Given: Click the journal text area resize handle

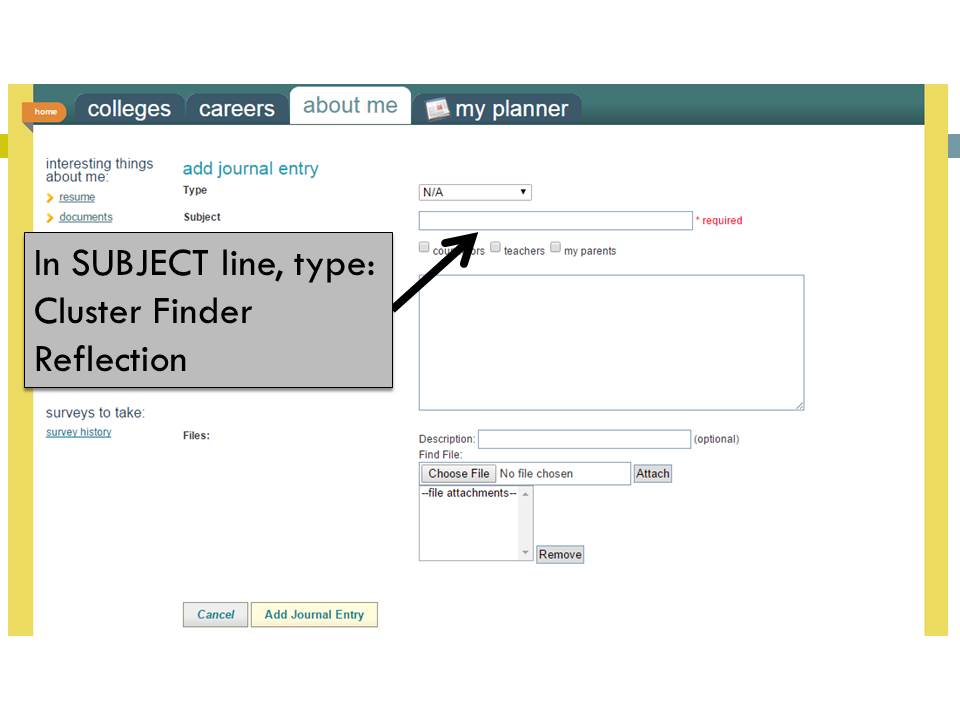Looking at the screenshot, I should click(799, 405).
